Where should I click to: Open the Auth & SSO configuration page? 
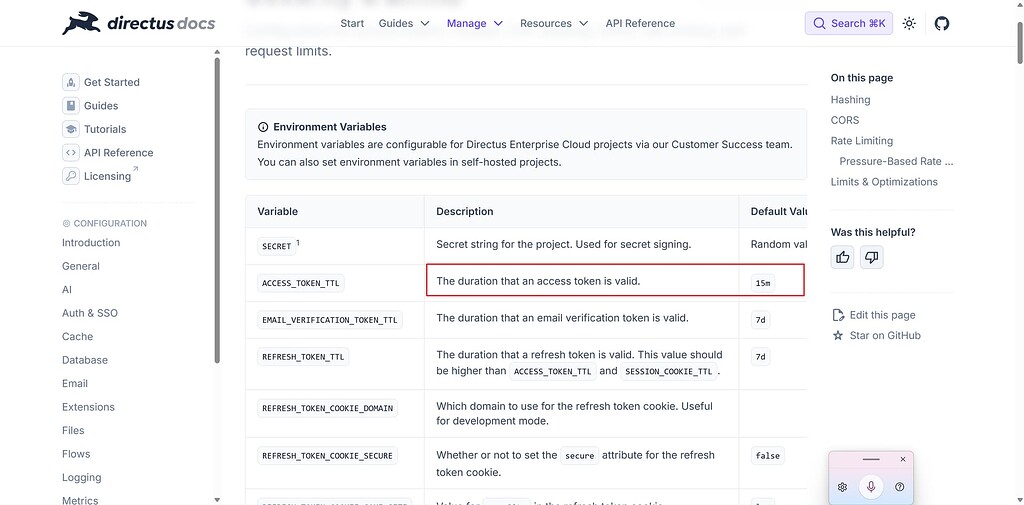[90, 313]
